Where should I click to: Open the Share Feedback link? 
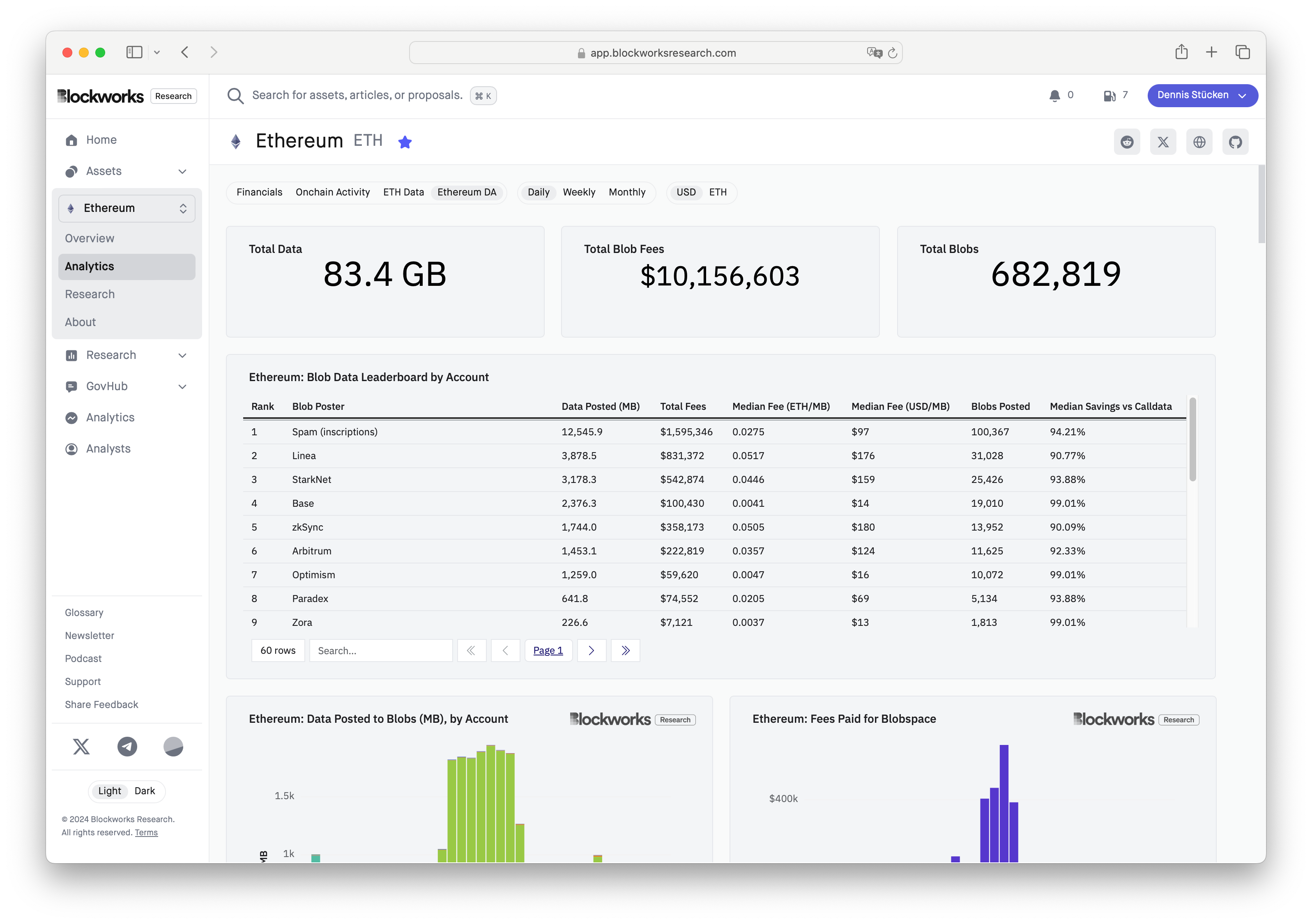102,705
